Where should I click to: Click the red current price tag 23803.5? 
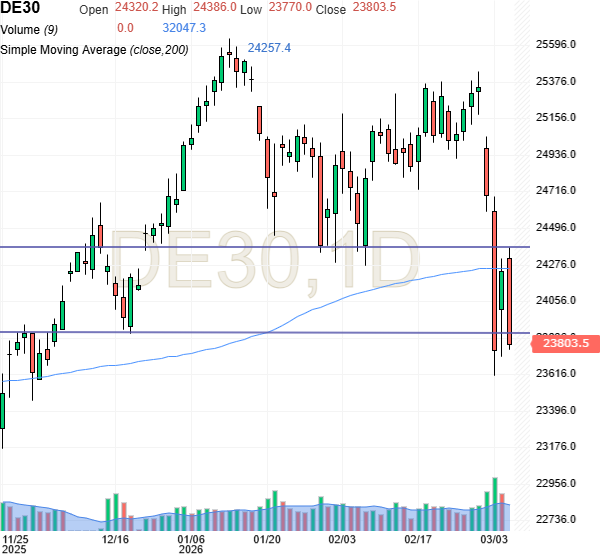pyautogui.click(x=565, y=343)
